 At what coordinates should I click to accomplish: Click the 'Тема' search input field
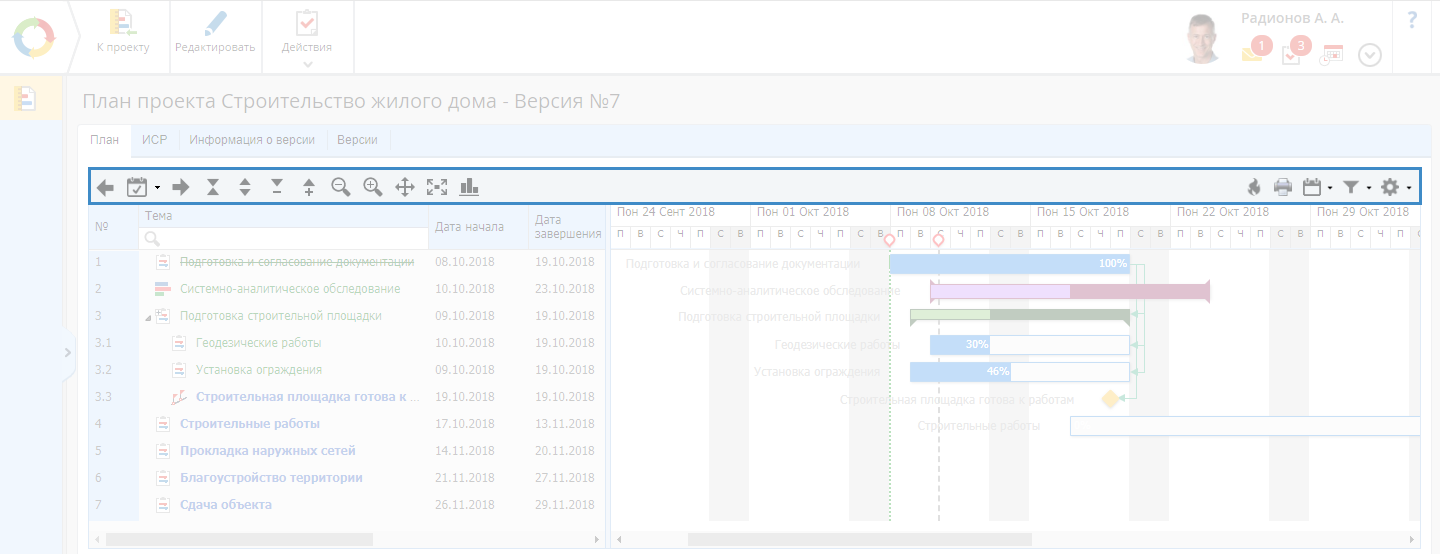284,238
